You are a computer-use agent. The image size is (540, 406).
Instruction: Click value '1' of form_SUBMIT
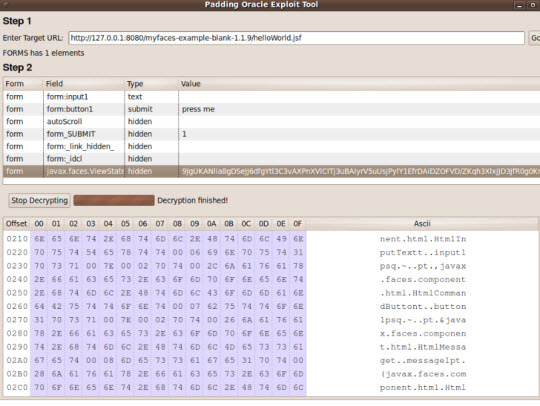click(x=184, y=134)
